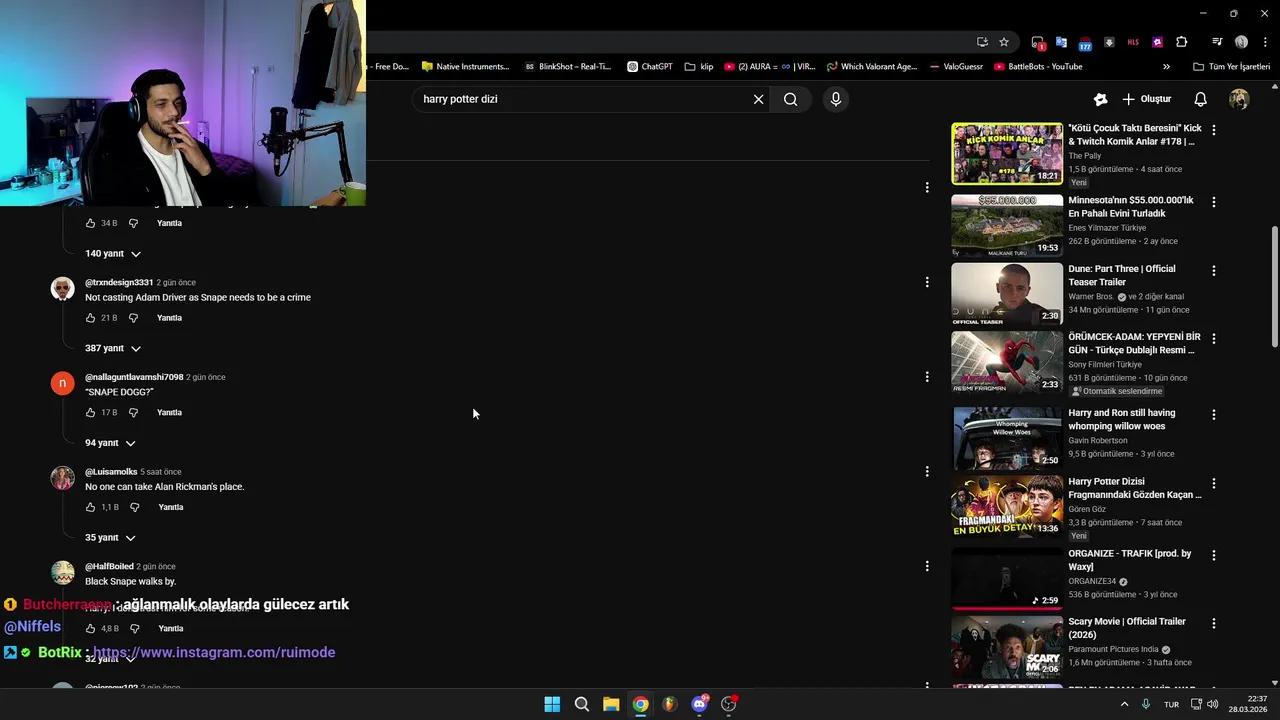Open the ChatGPT bookmark
1280x720 pixels.
tap(650, 67)
